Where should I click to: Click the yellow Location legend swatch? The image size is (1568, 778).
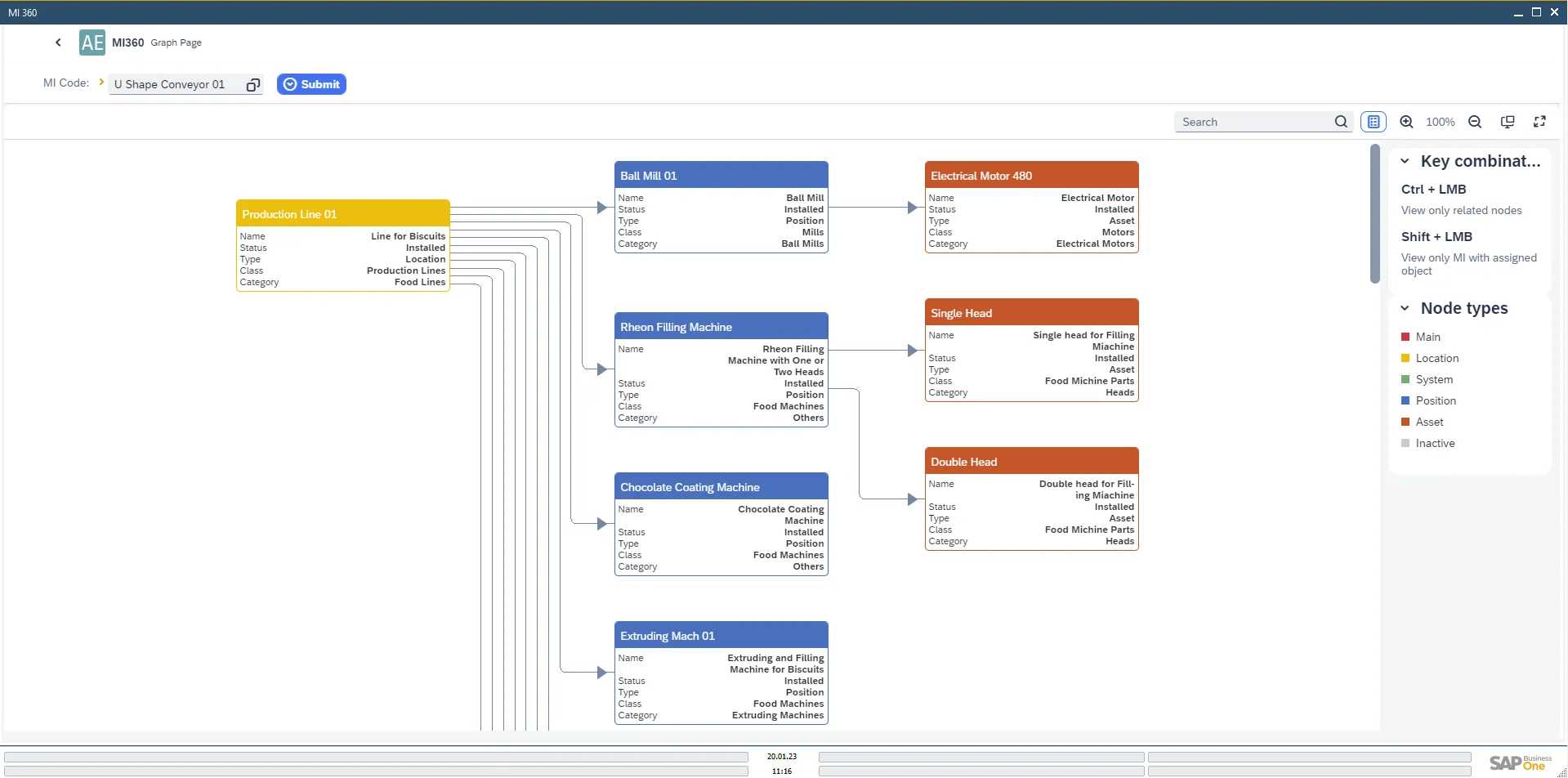[1405, 358]
